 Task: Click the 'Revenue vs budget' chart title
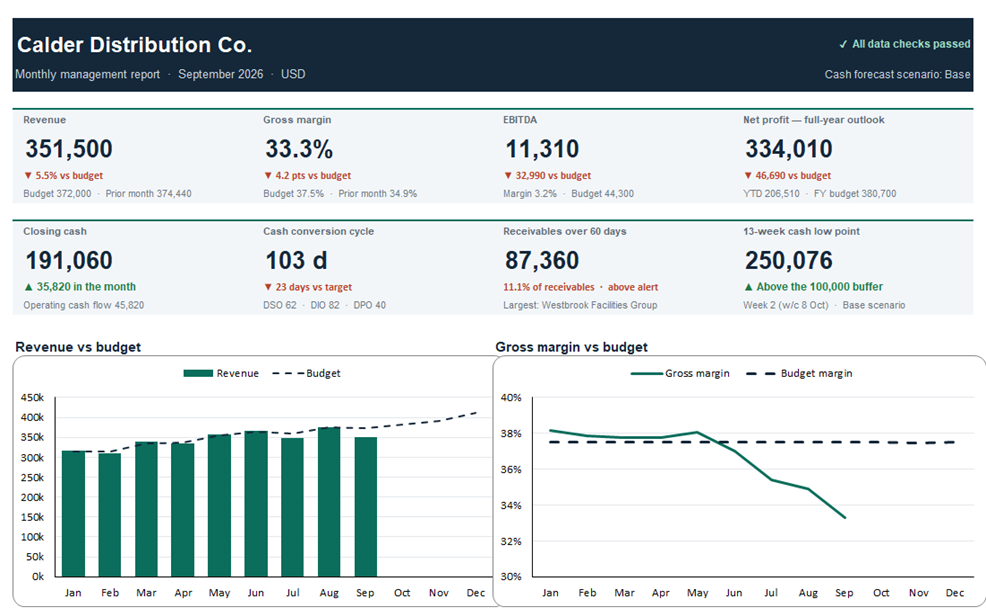point(78,347)
